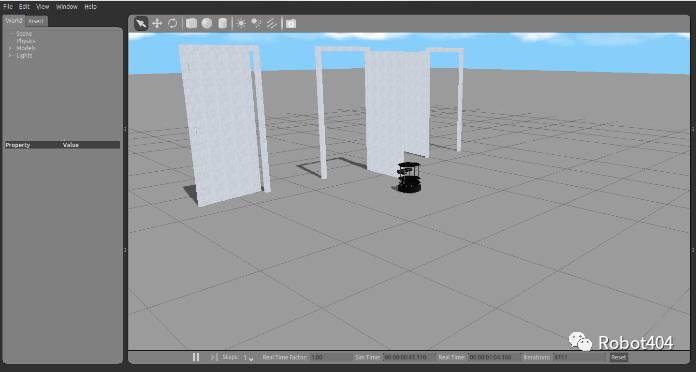Expand the Models tree node

pos(10,48)
